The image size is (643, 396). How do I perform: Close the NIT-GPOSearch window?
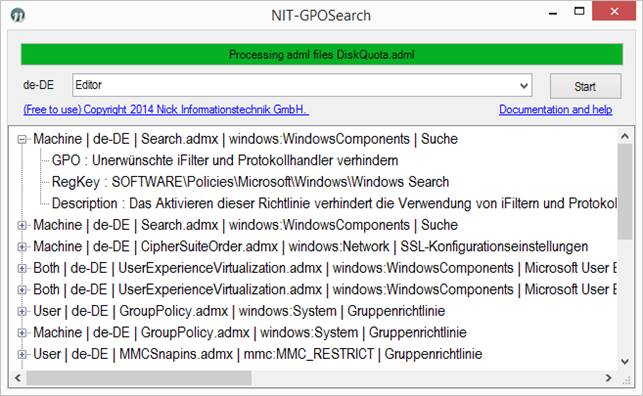(x=614, y=11)
